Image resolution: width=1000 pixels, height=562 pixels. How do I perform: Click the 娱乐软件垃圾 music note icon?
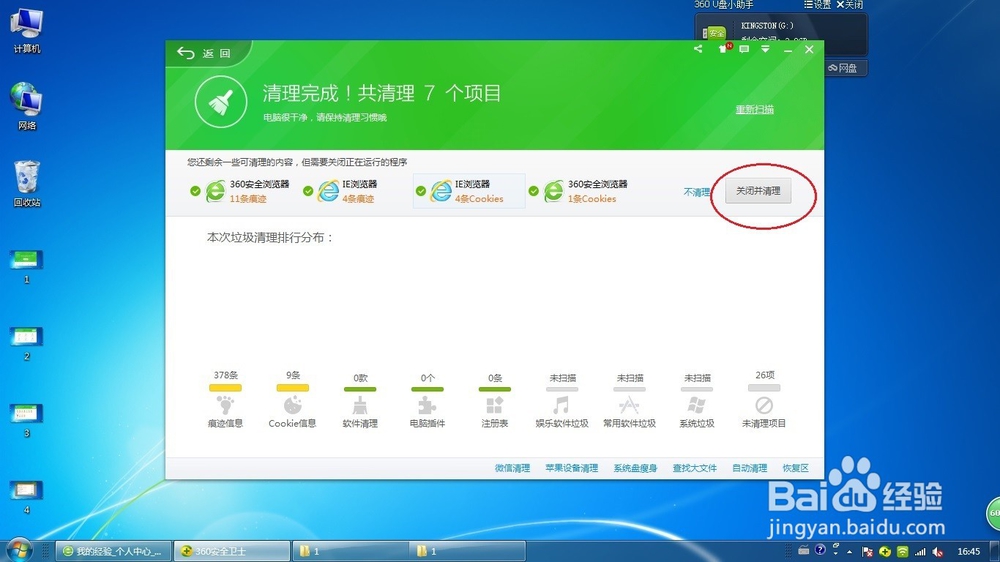(562, 405)
